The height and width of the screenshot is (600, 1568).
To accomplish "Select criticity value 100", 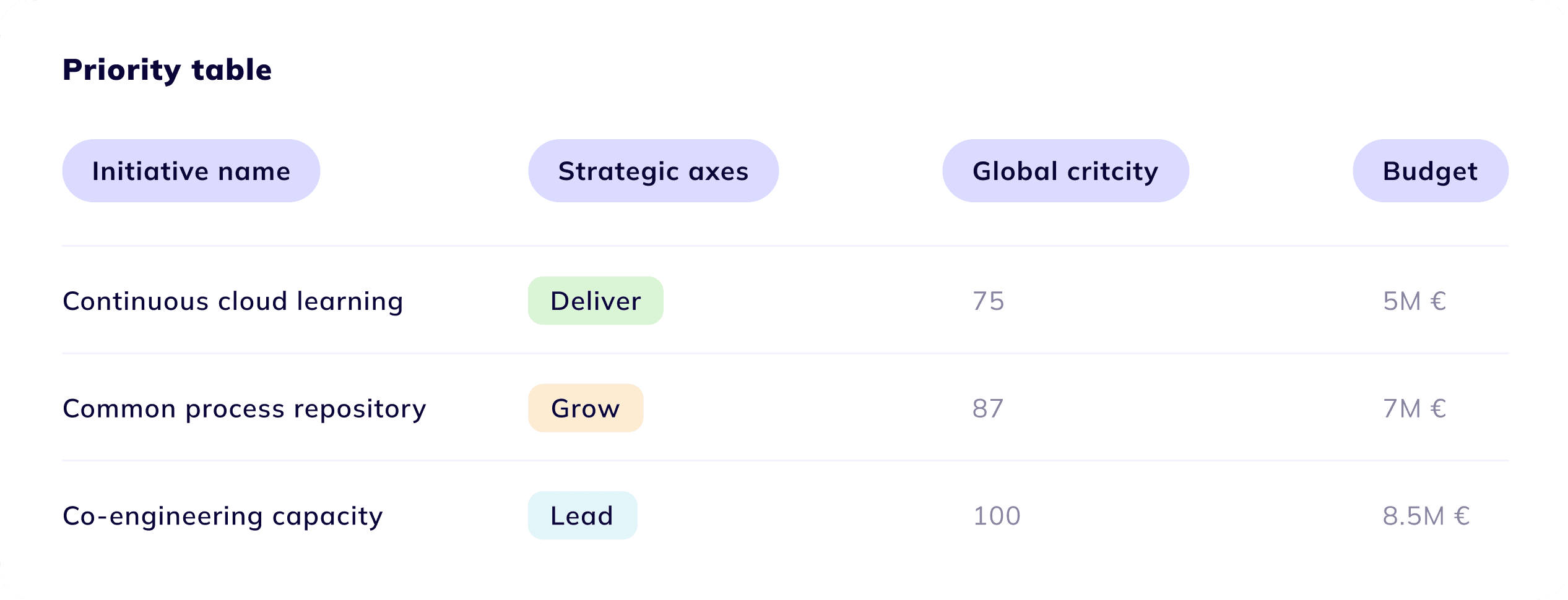I will click(997, 516).
